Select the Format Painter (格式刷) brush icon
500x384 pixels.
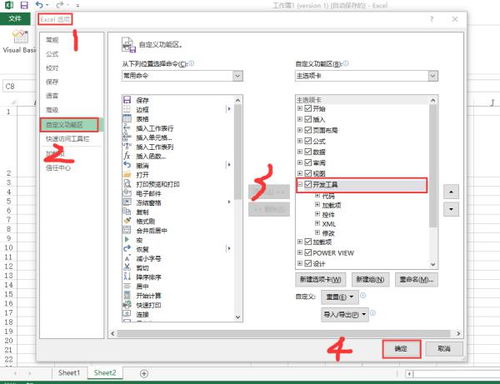(x=127, y=221)
